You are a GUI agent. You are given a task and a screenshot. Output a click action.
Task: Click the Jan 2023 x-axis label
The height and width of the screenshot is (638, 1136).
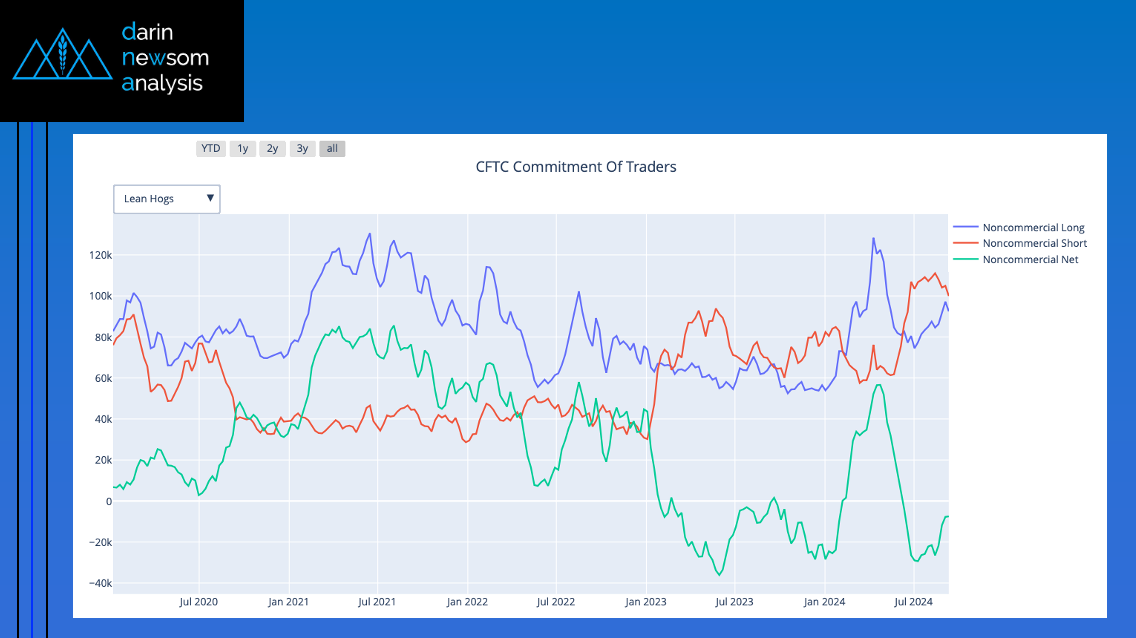[x=646, y=602]
